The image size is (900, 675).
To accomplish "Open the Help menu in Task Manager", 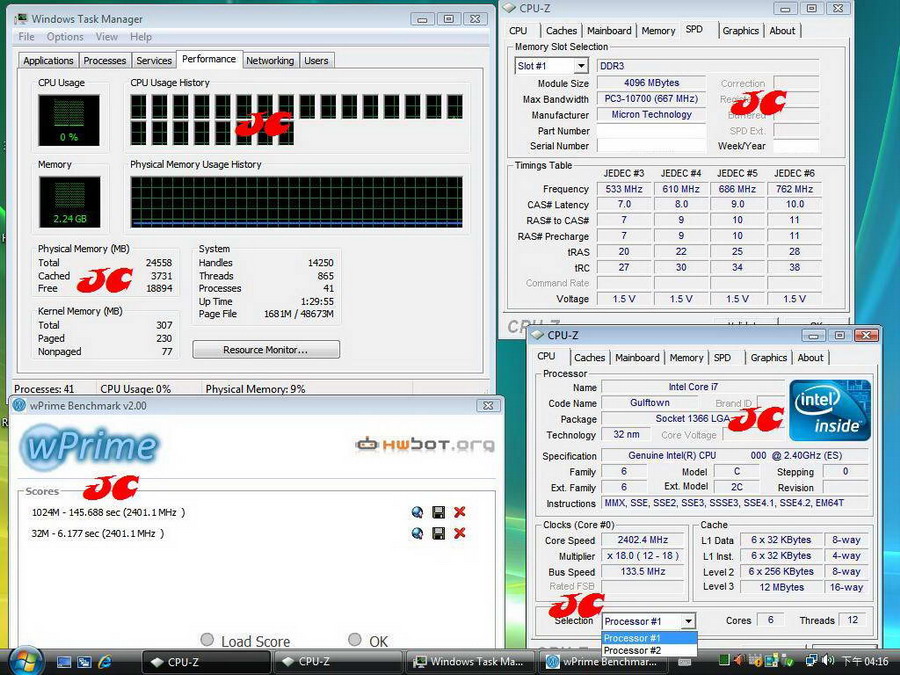I will click(x=141, y=37).
